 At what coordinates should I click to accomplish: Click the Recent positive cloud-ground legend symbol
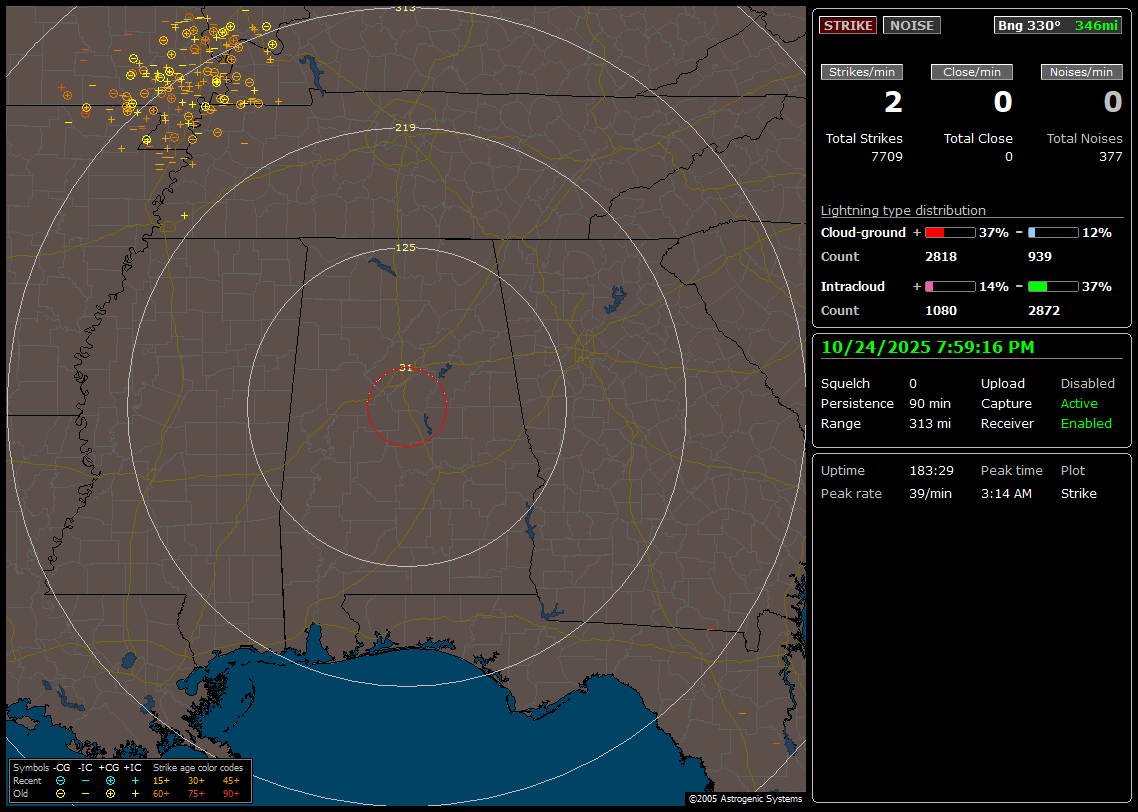pyautogui.click(x=110, y=780)
